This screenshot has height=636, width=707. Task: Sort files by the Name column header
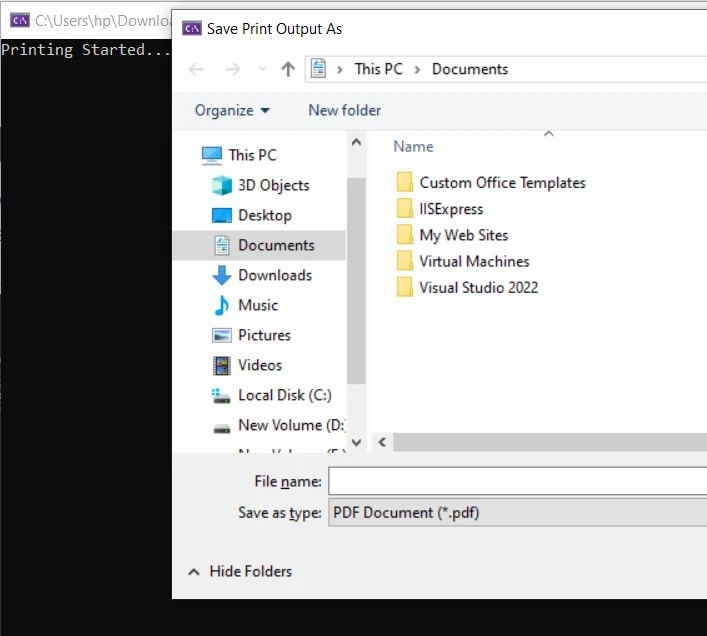click(413, 146)
